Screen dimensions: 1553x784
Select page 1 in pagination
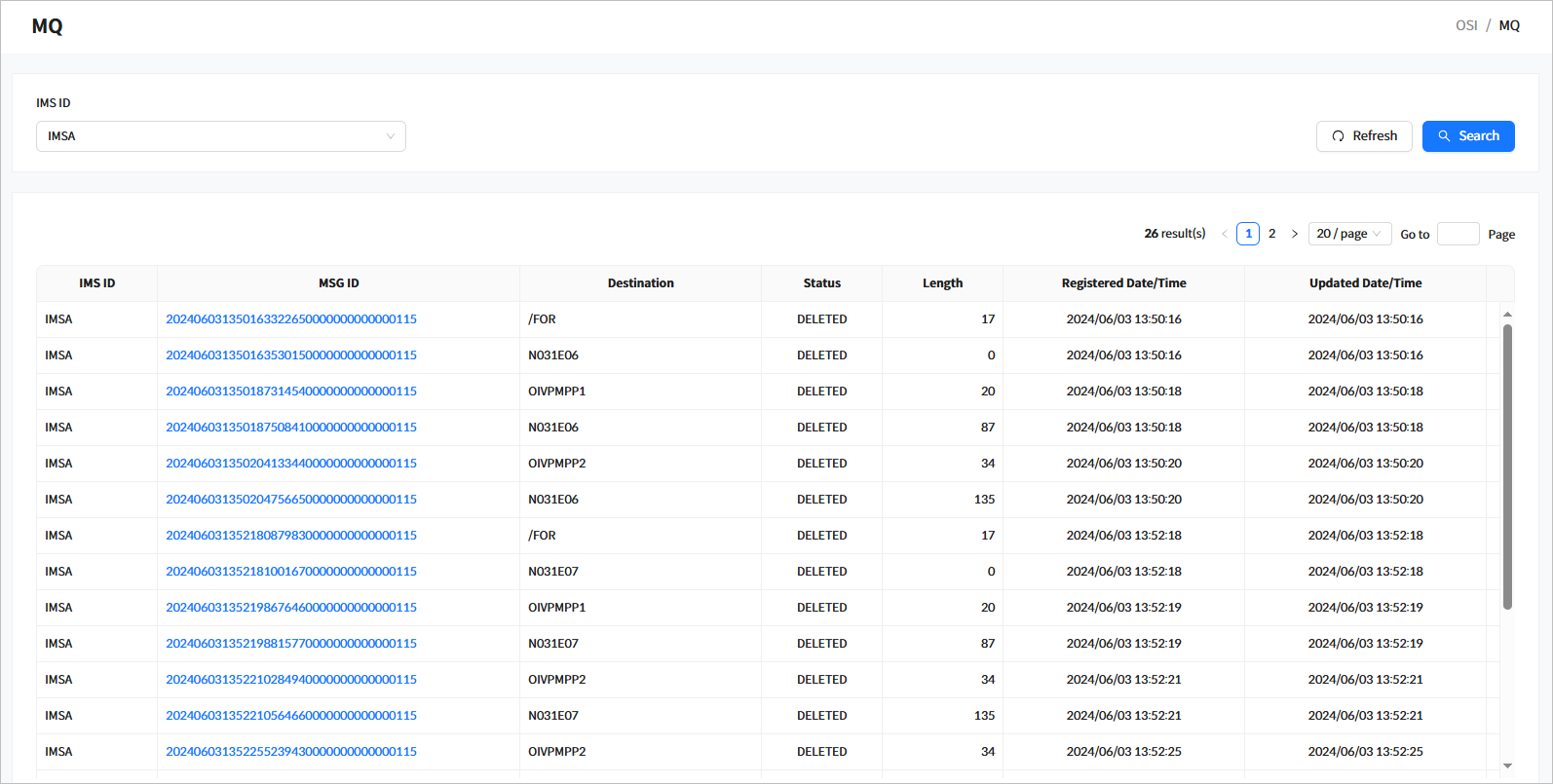coord(1247,234)
